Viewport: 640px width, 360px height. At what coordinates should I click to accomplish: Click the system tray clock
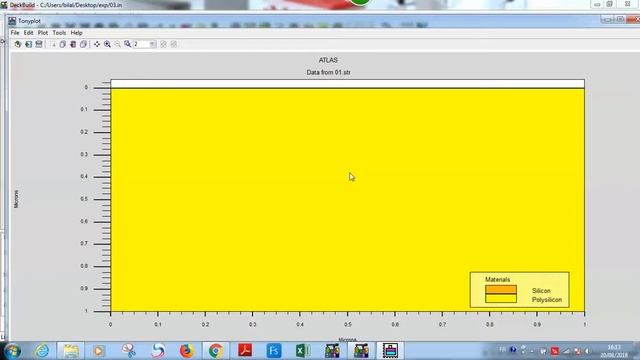pyautogui.click(x=613, y=351)
